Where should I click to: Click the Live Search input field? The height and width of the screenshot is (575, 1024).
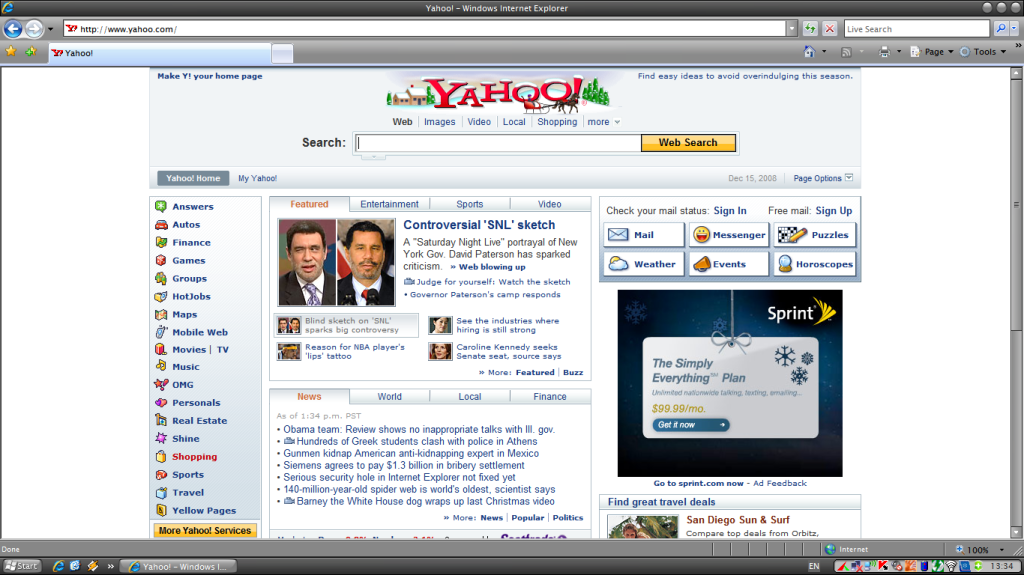click(x=917, y=29)
